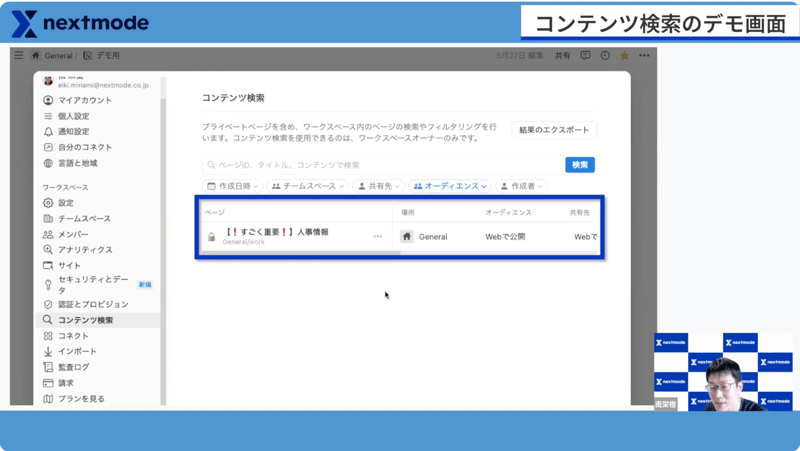The image size is (800, 451).
Task: Click the 請求 credit card icon
Action: point(48,383)
